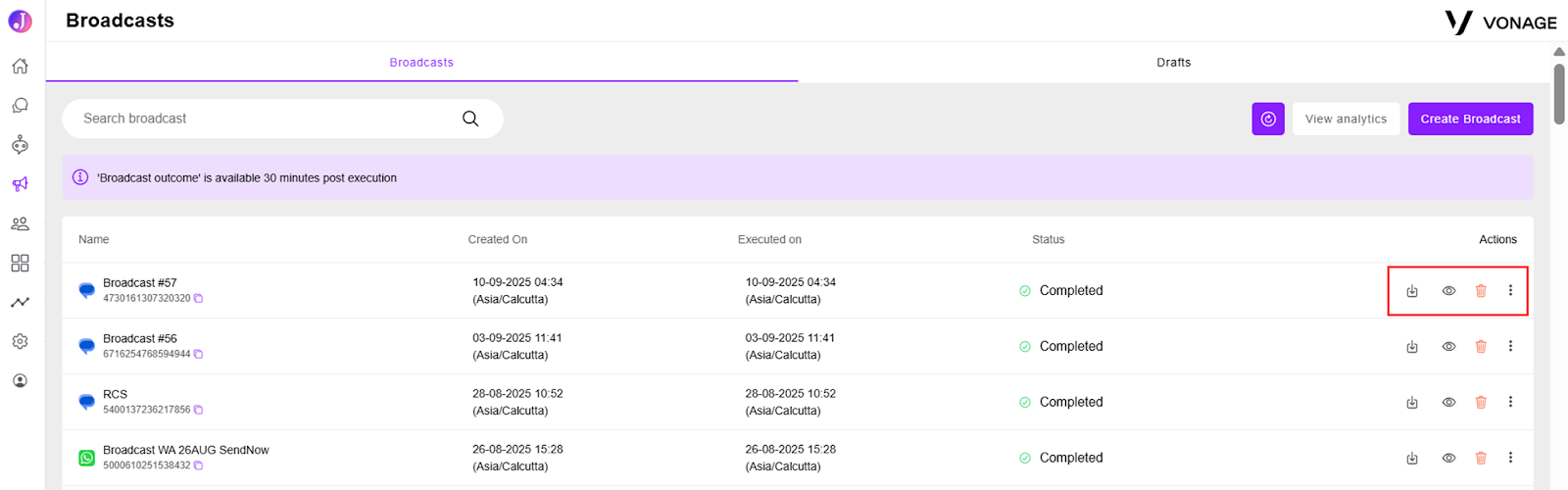This screenshot has width=1568, height=490.
Task: Select the Broadcasts tab
Action: (x=421, y=62)
